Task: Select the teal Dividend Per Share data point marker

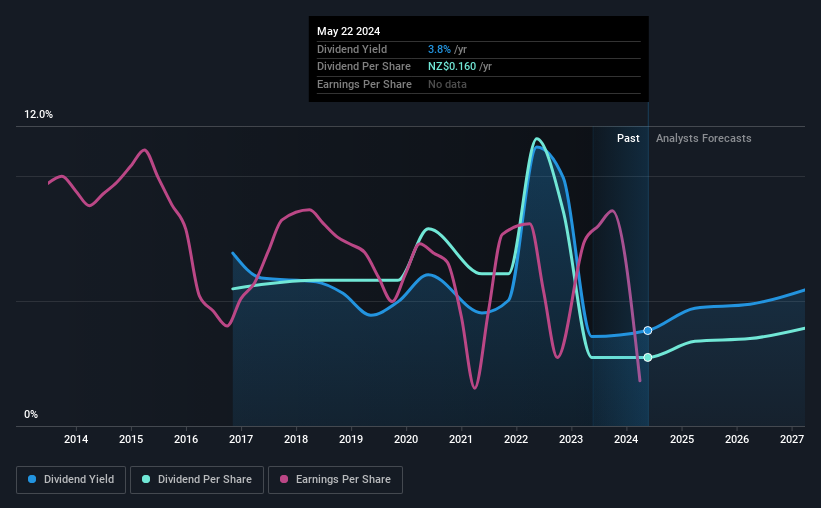Action: [648, 357]
